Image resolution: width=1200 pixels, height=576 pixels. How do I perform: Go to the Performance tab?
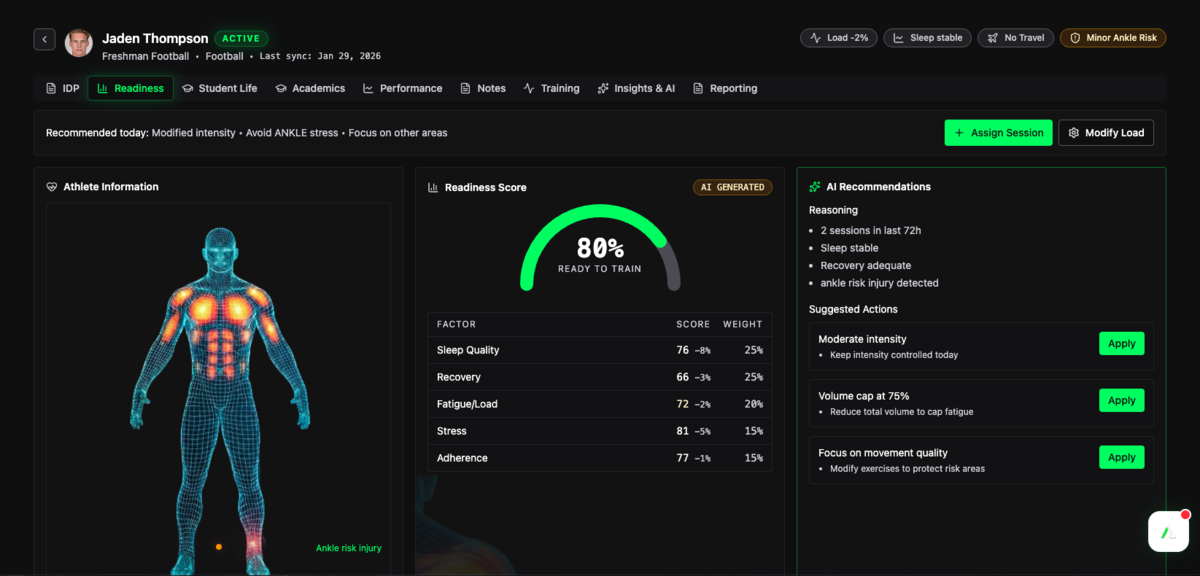[402, 88]
